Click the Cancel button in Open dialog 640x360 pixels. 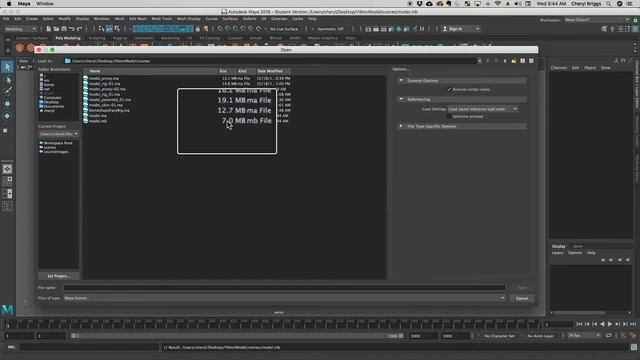522,298
